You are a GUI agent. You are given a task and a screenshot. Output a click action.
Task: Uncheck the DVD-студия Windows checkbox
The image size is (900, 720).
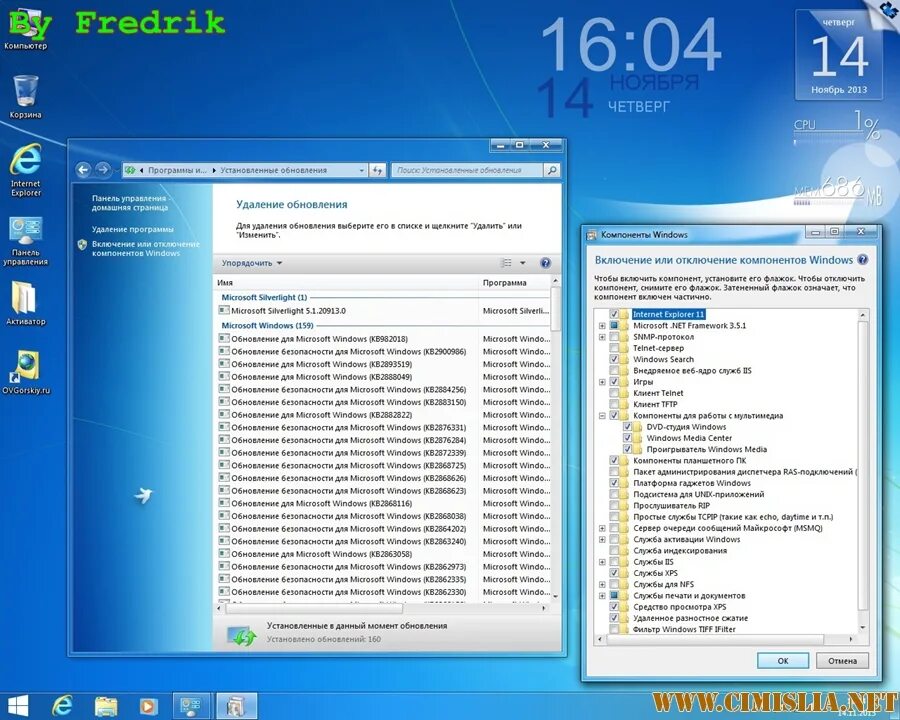point(627,427)
